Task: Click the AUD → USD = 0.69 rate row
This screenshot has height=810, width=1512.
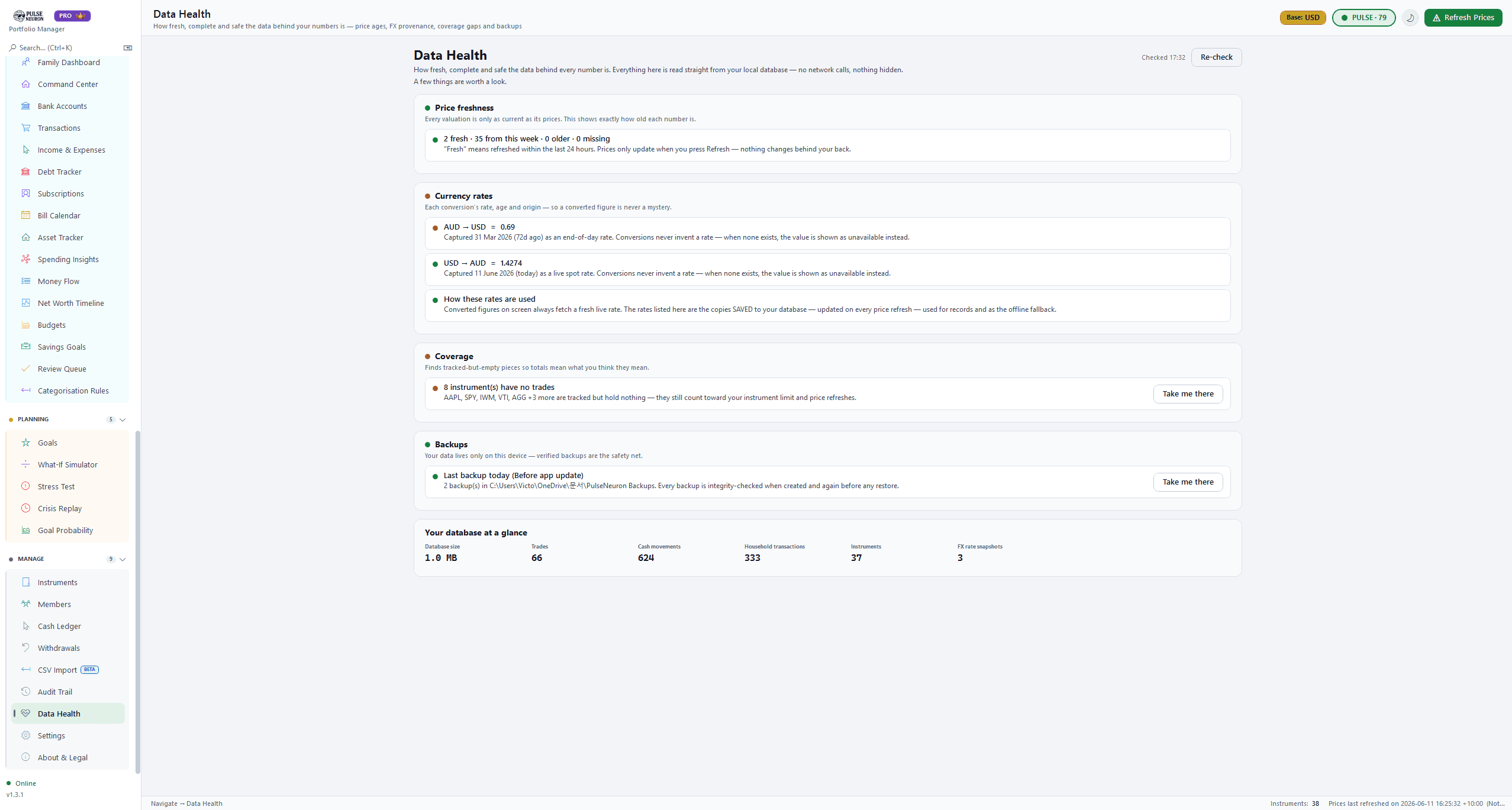Action: point(827,233)
